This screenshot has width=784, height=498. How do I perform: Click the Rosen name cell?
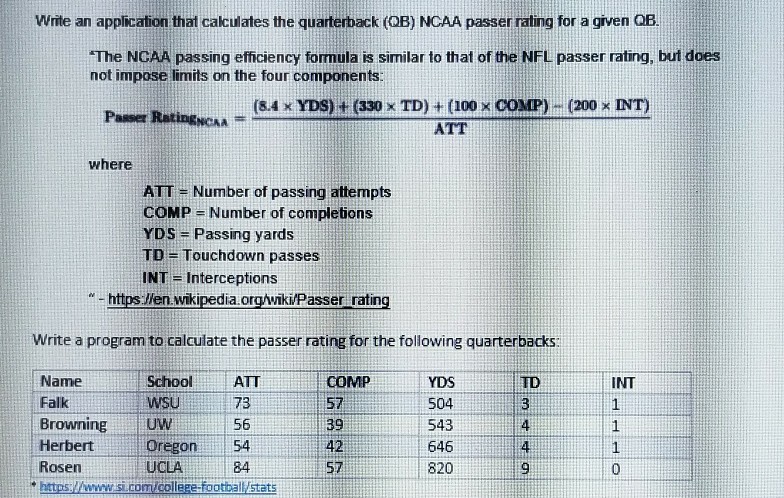[60, 467]
